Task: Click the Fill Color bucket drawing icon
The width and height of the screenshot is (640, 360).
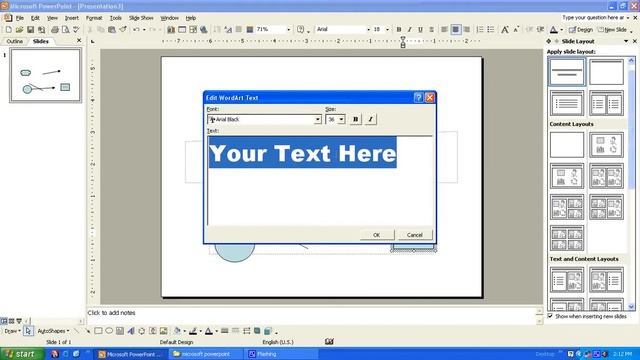Action: [177, 331]
